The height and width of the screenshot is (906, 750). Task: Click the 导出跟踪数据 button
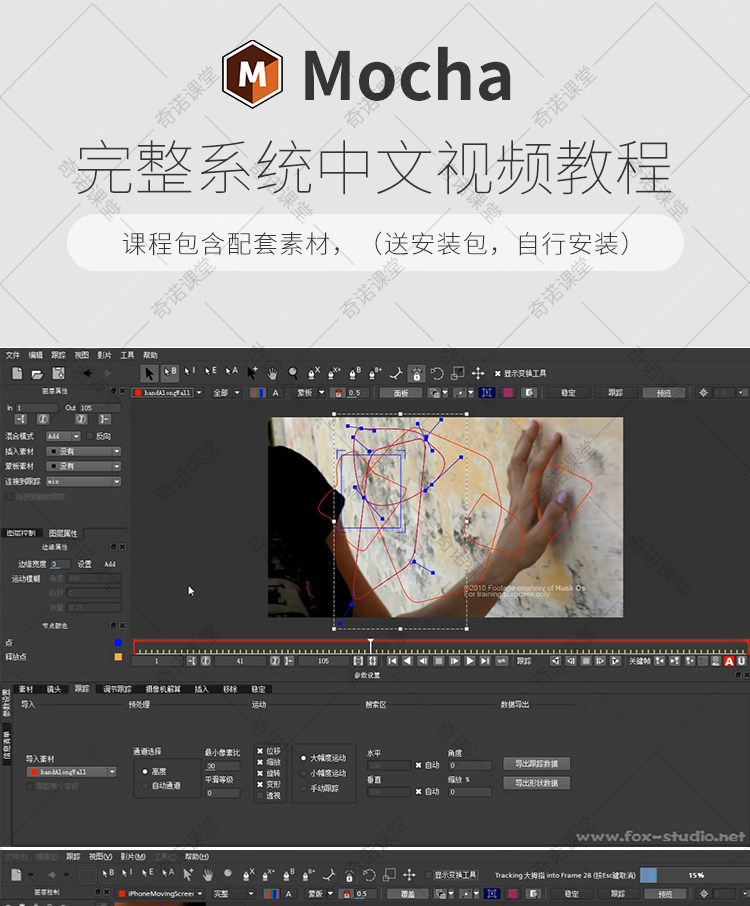pyautogui.click(x=537, y=764)
